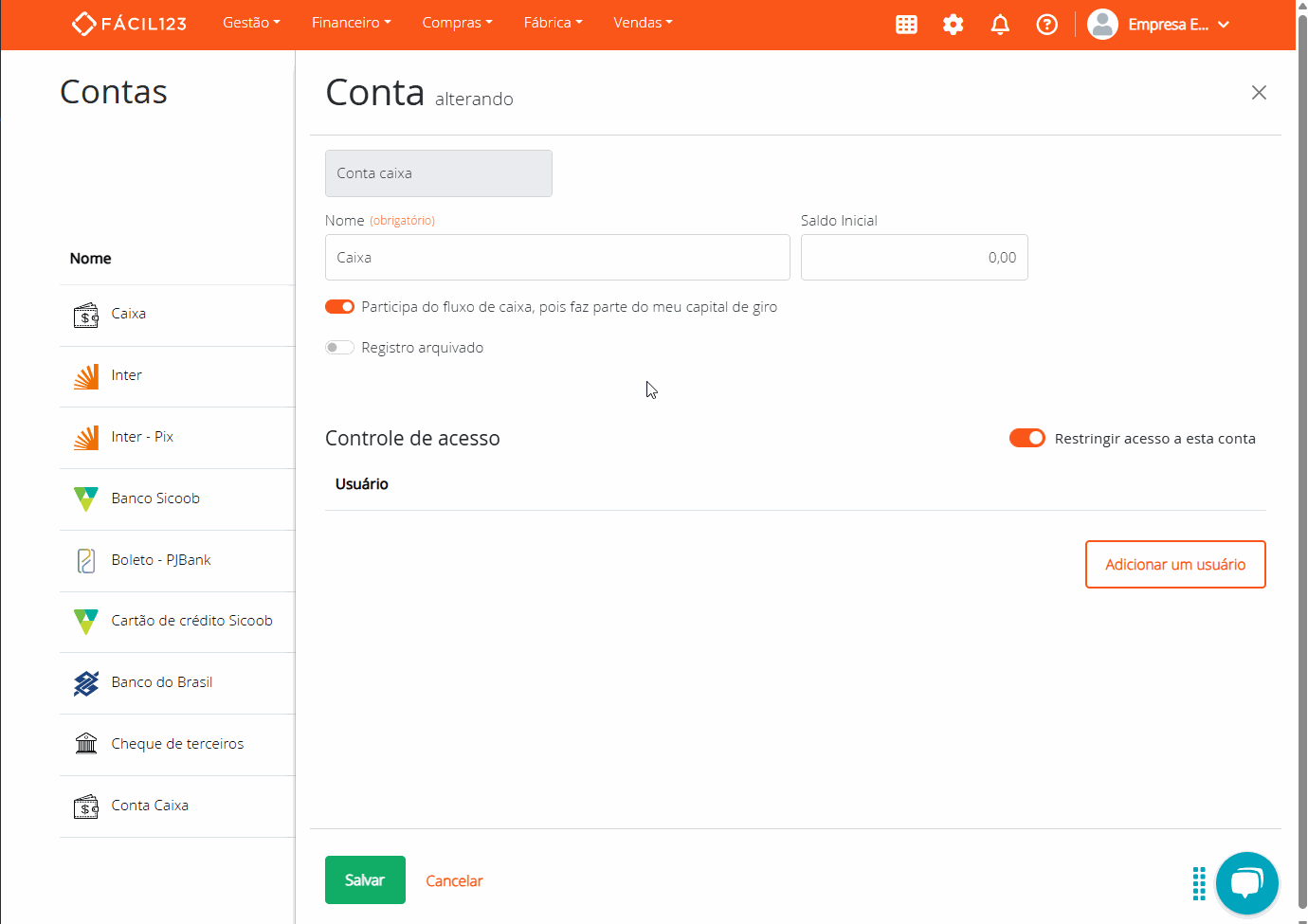
Task: Click the help question mark icon
Action: click(x=1046, y=25)
